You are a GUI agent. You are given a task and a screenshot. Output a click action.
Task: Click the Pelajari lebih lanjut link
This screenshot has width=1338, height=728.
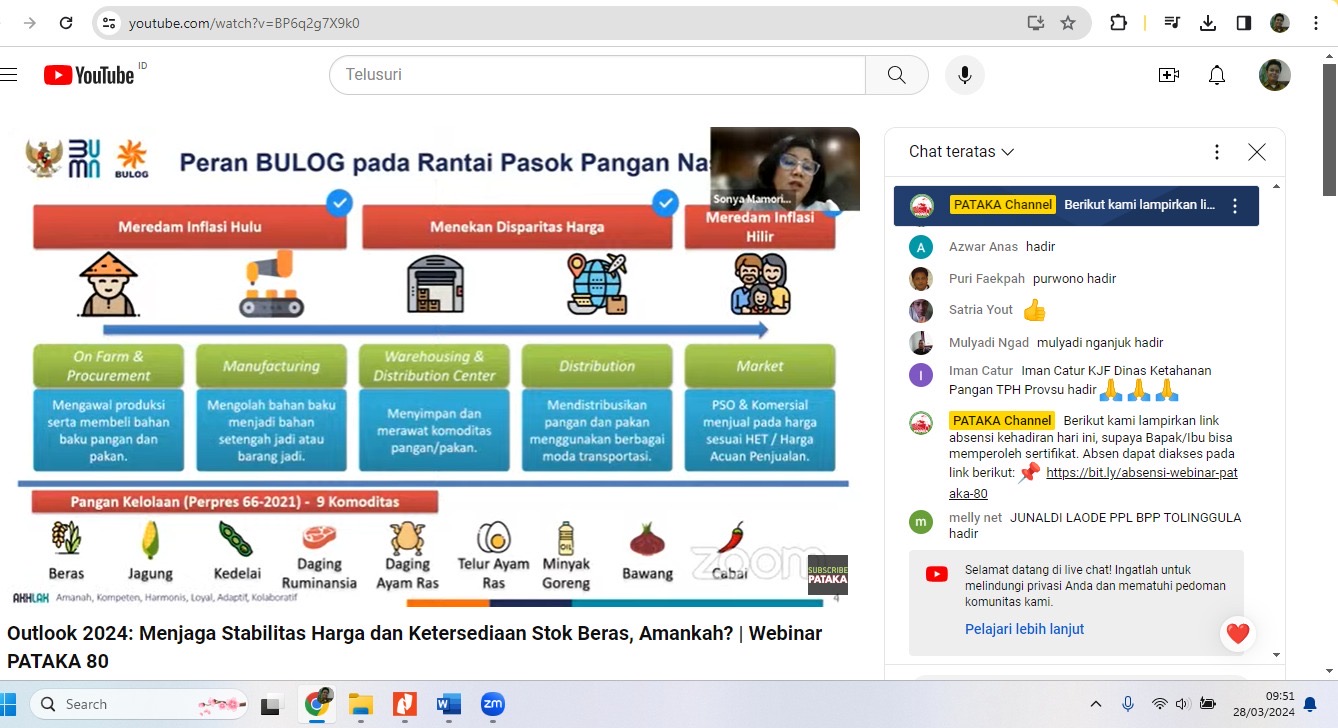1024,629
